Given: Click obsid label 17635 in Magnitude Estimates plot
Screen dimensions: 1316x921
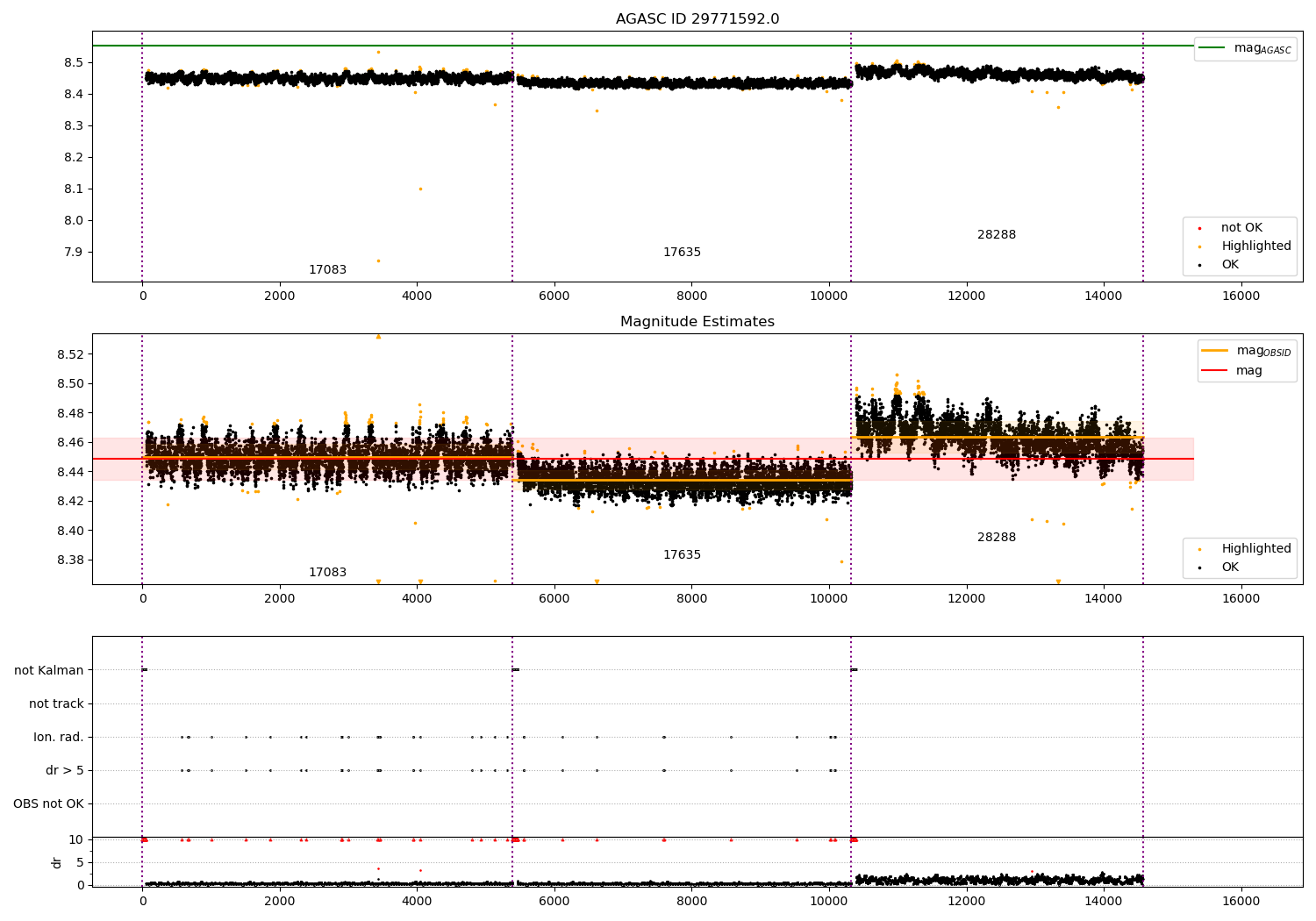Looking at the screenshot, I should coord(682,555).
